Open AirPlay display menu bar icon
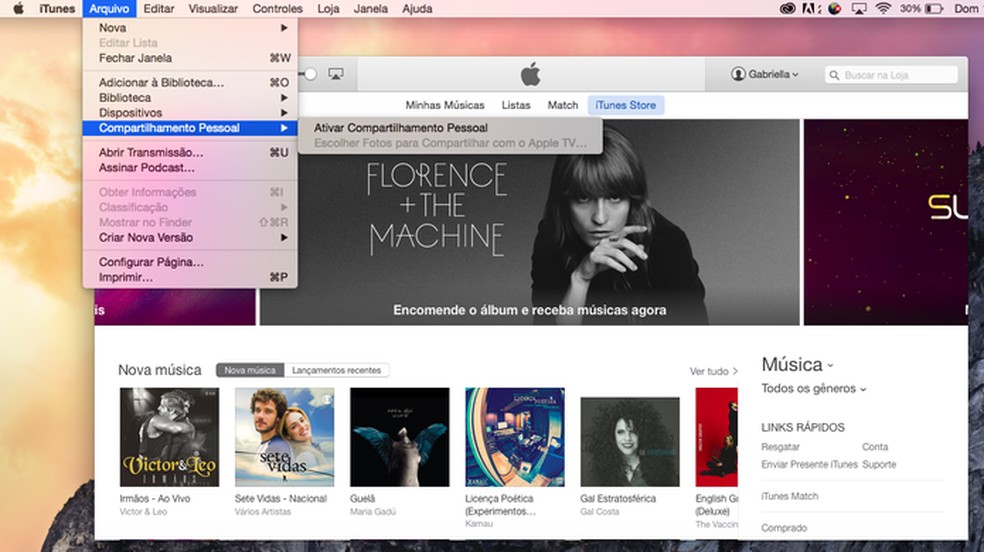The image size is (984, 552). [858, 8]
